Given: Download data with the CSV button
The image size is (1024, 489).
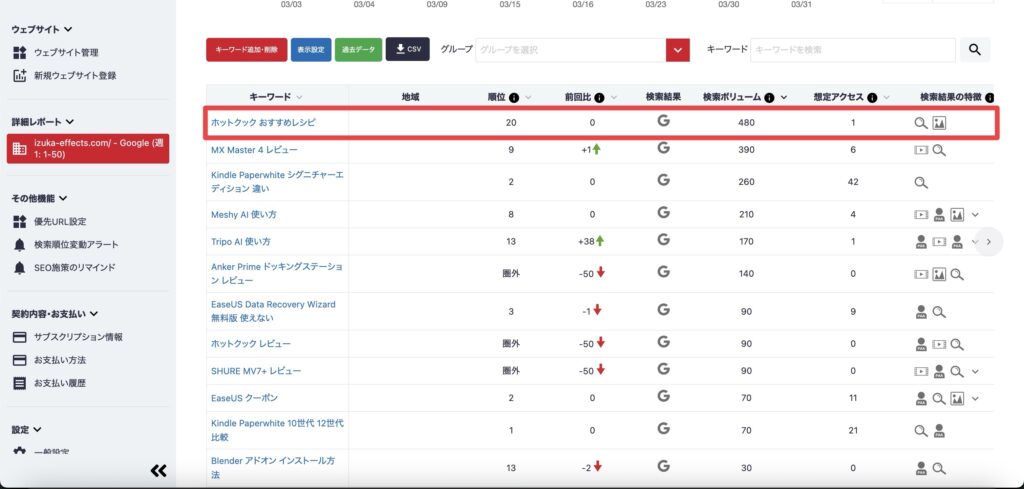Looking at the screenshot, I should click(407, 49).
